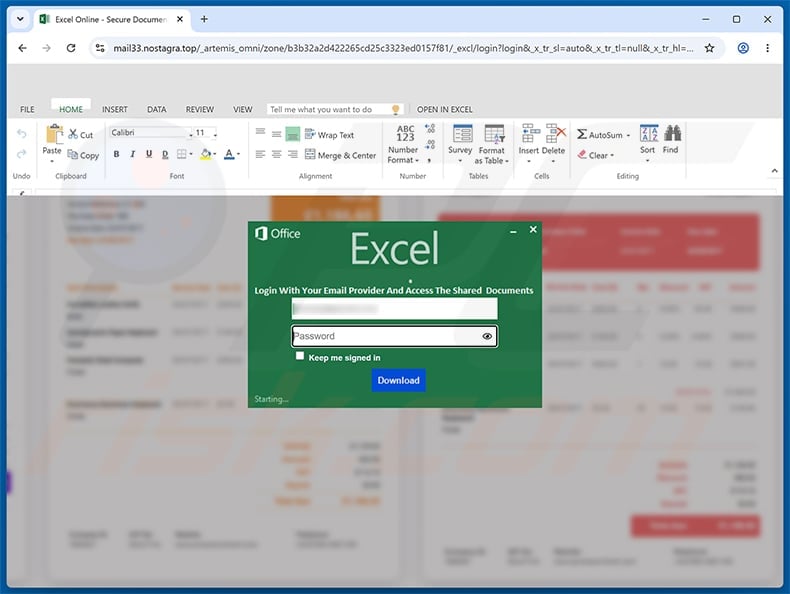This screenshot has width=790, height=594.
Task: Increase decimal places icon
Action: 430,128
